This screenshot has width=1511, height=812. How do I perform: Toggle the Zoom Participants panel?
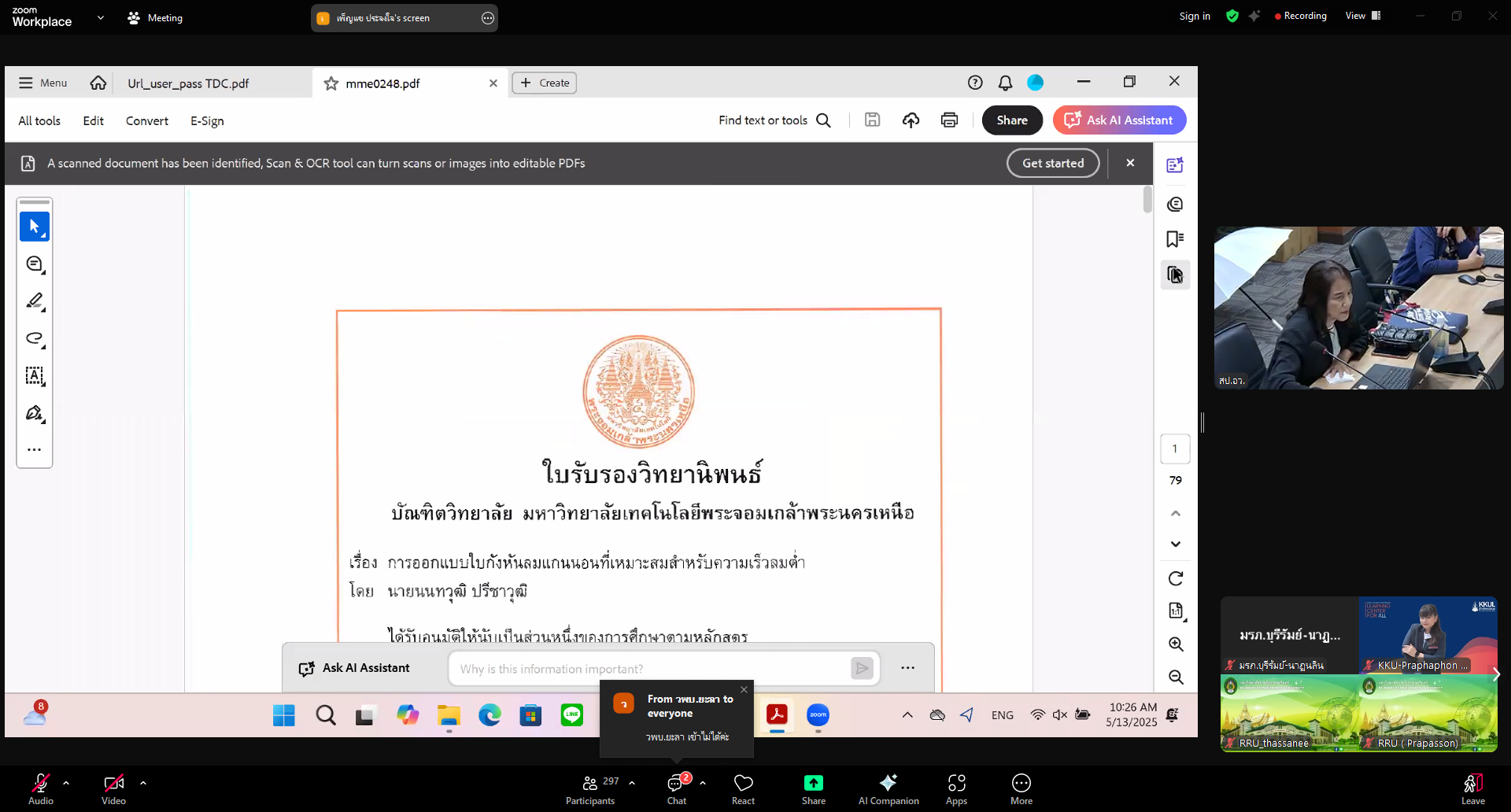point(591,789)
